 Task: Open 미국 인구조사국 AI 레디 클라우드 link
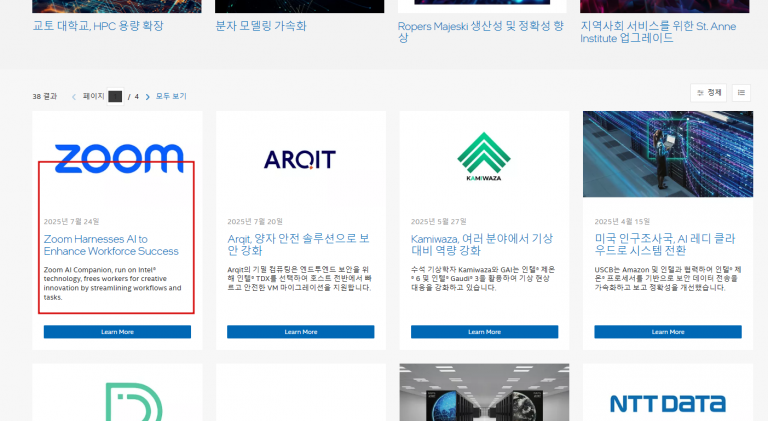tap(665, 244)
